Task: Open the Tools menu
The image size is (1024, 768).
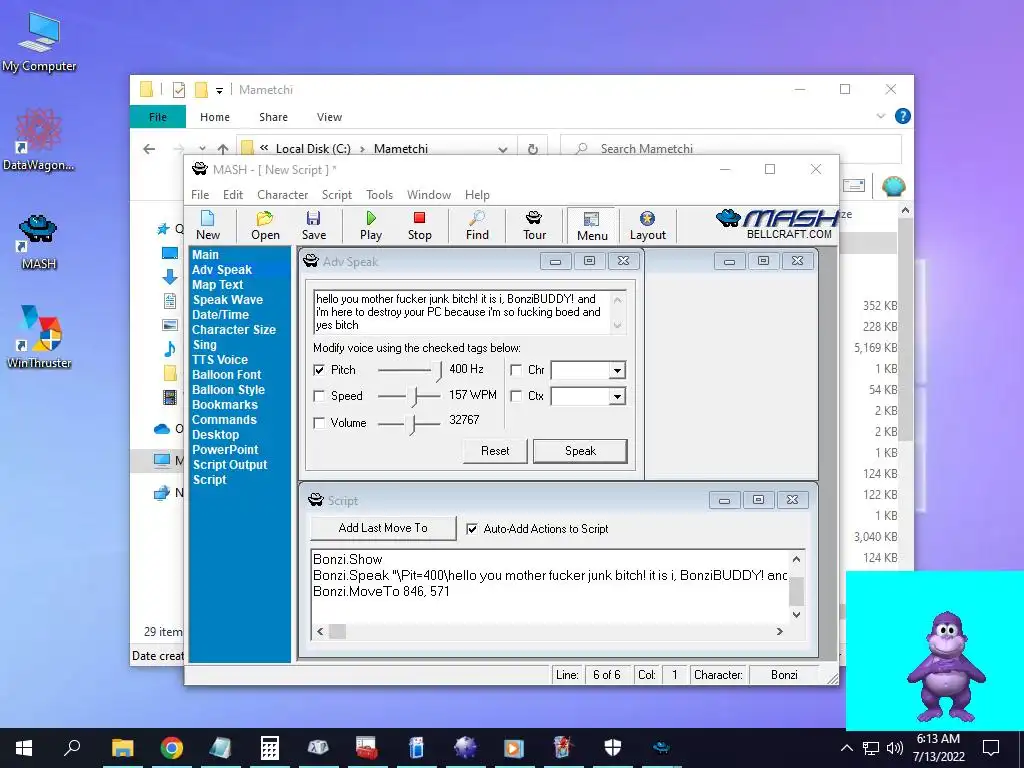Action: [x=379, y=195]
